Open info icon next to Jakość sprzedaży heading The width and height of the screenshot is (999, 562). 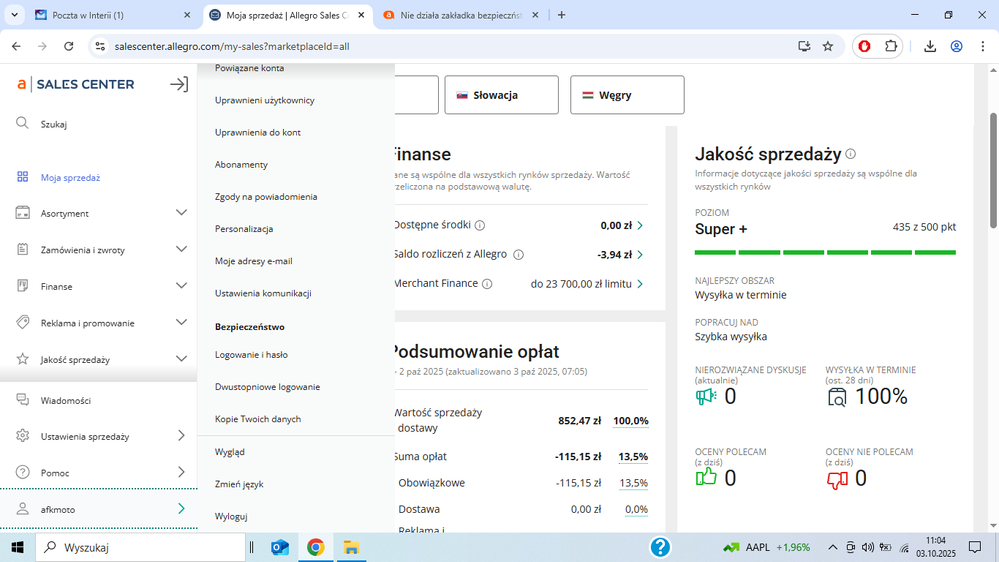tap(851, 154)
